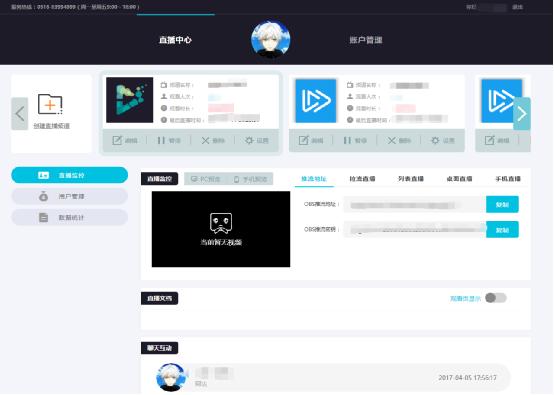Switch to 账户管理 in top navigation
554x395 pixels.
click(x=366, y=40)
